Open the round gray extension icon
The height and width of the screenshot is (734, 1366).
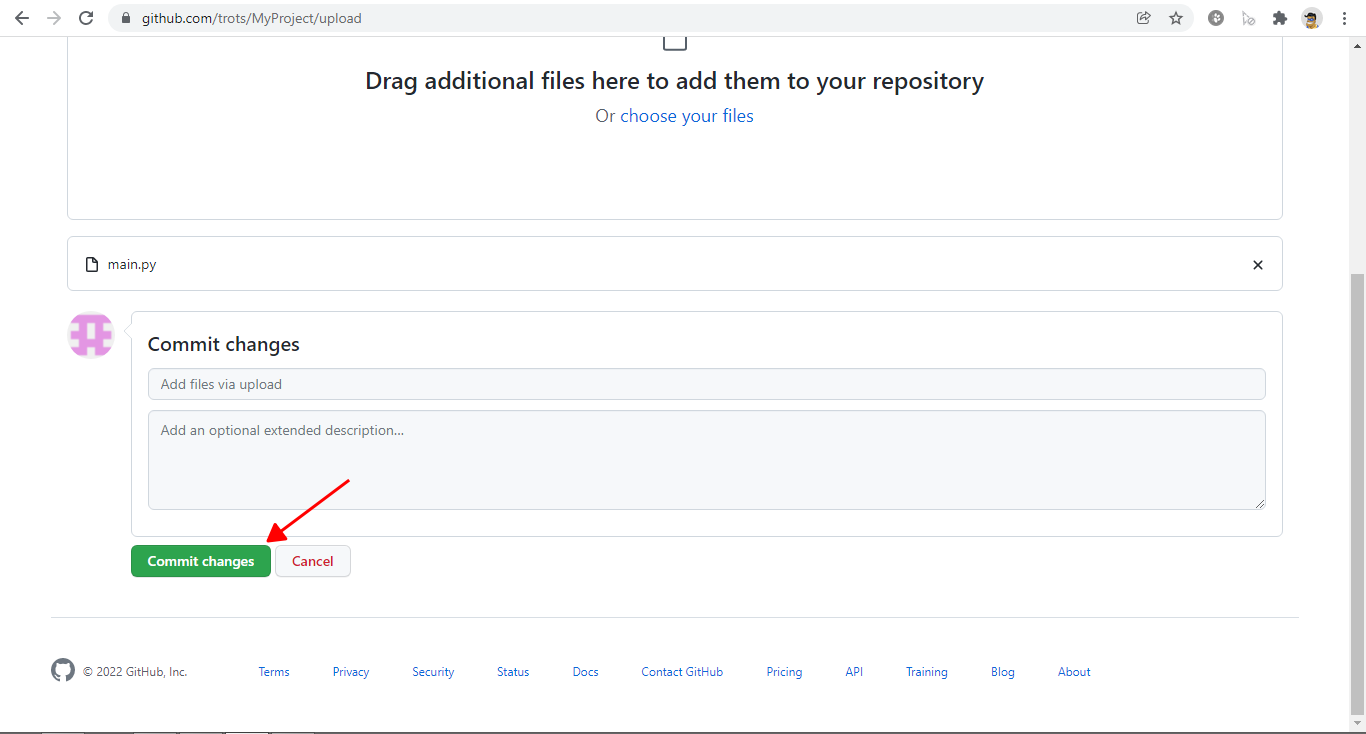pos(1216,18)
